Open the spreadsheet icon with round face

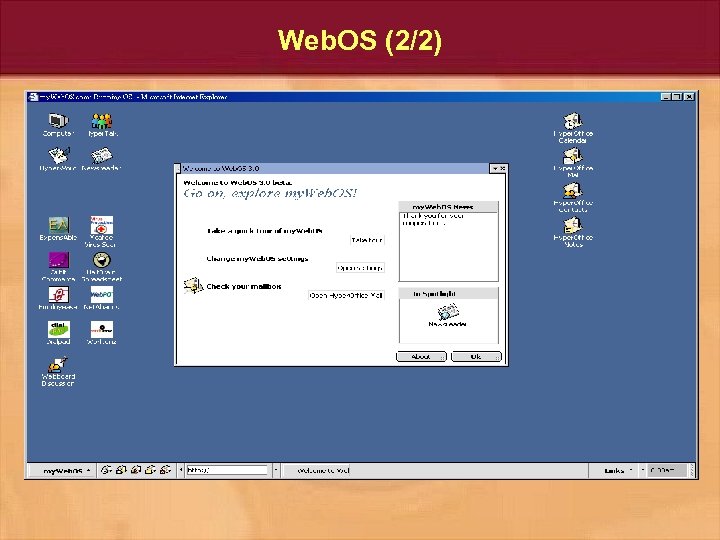pos(101,266)
